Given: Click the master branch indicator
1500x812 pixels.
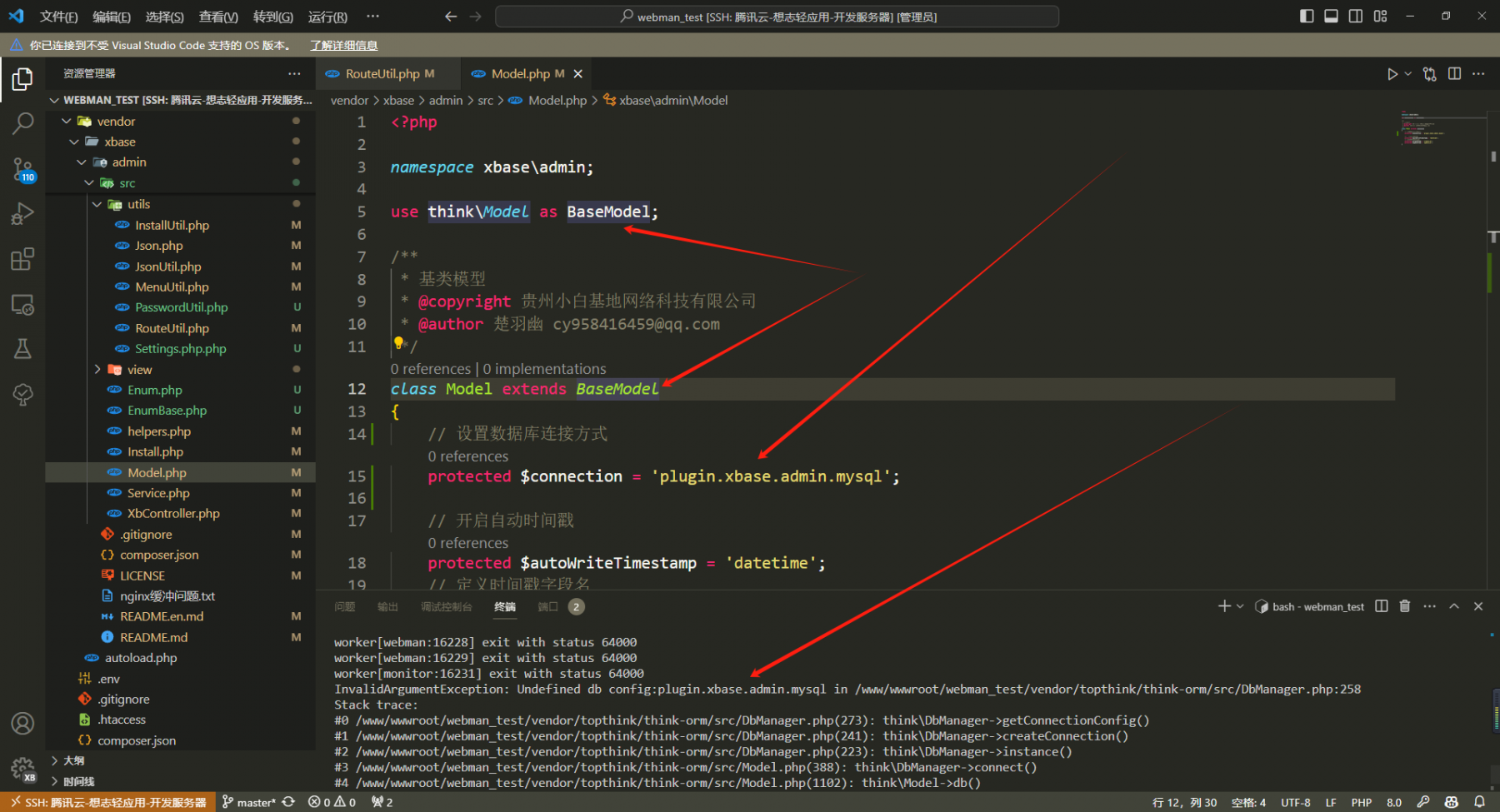Looking at the screenshot, I should click(x=248, y=802).
